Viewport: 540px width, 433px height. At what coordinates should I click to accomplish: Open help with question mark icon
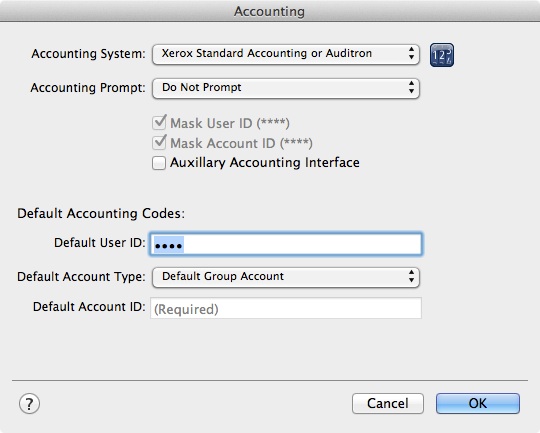[x=29, y=403]
